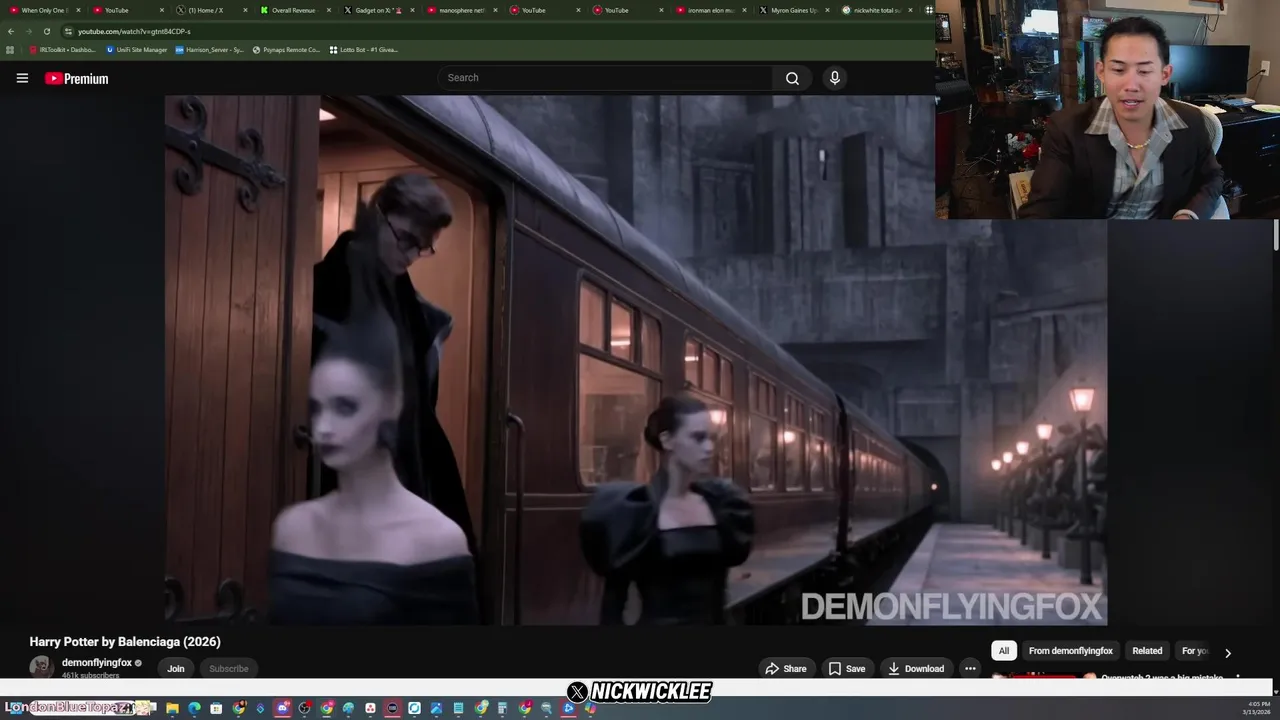
Task: Open the demonflyingfox channel avatar
Action: coord(41,667)
